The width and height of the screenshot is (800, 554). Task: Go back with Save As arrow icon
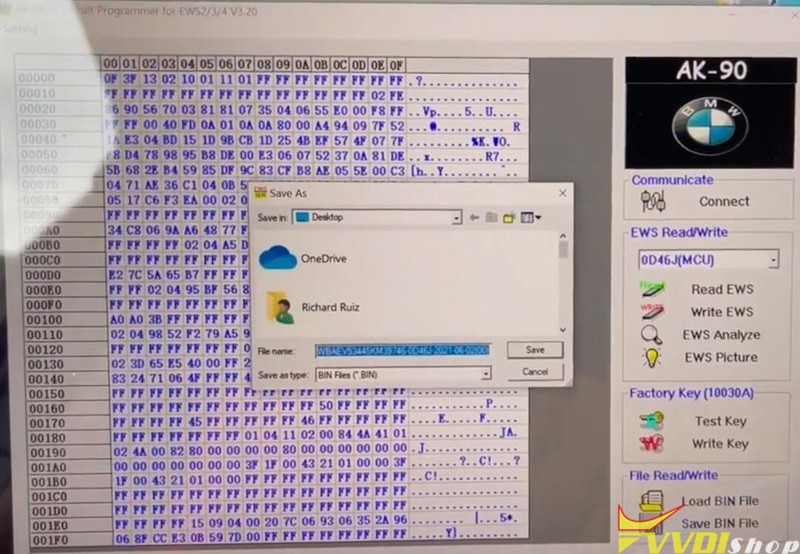tap(474, 218)
